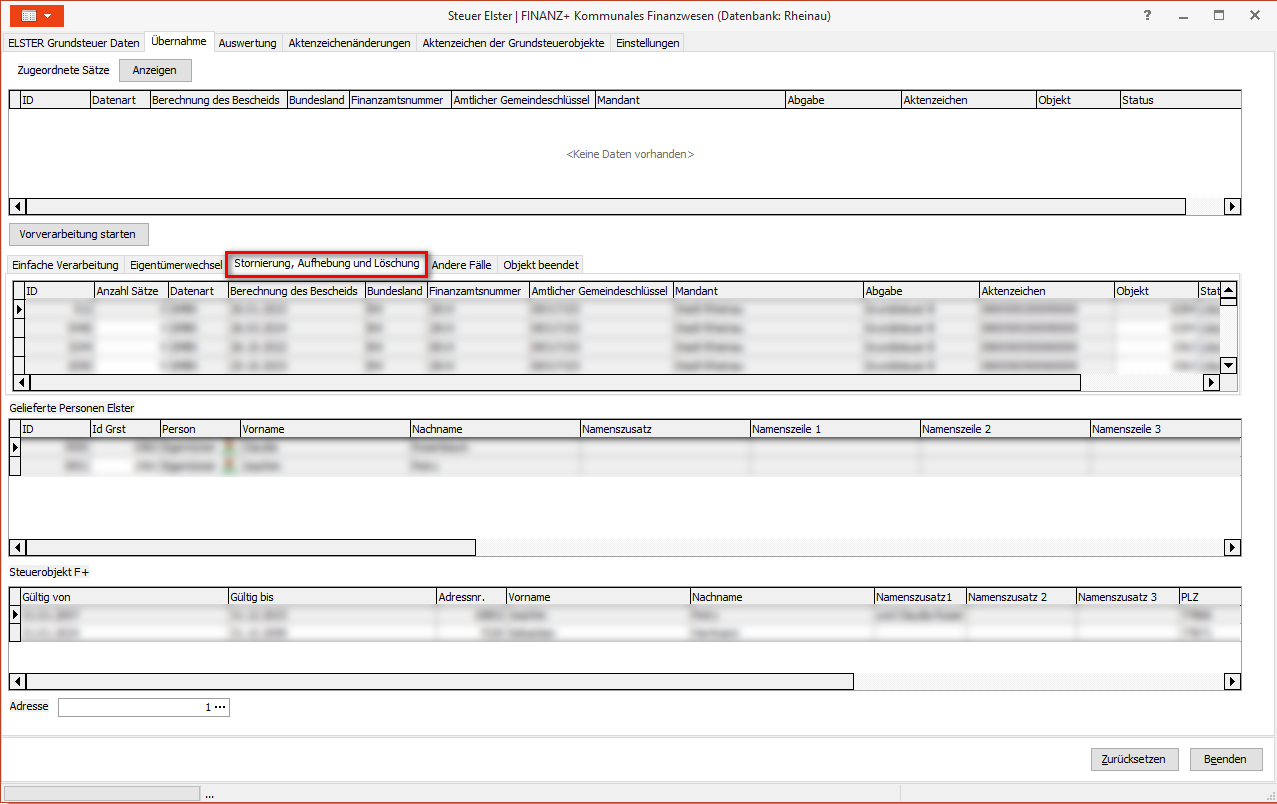Select Stornierung, Aufhebung und Löschung sub-tab
The image size is (1277, 804).
[x=327, y=264]
